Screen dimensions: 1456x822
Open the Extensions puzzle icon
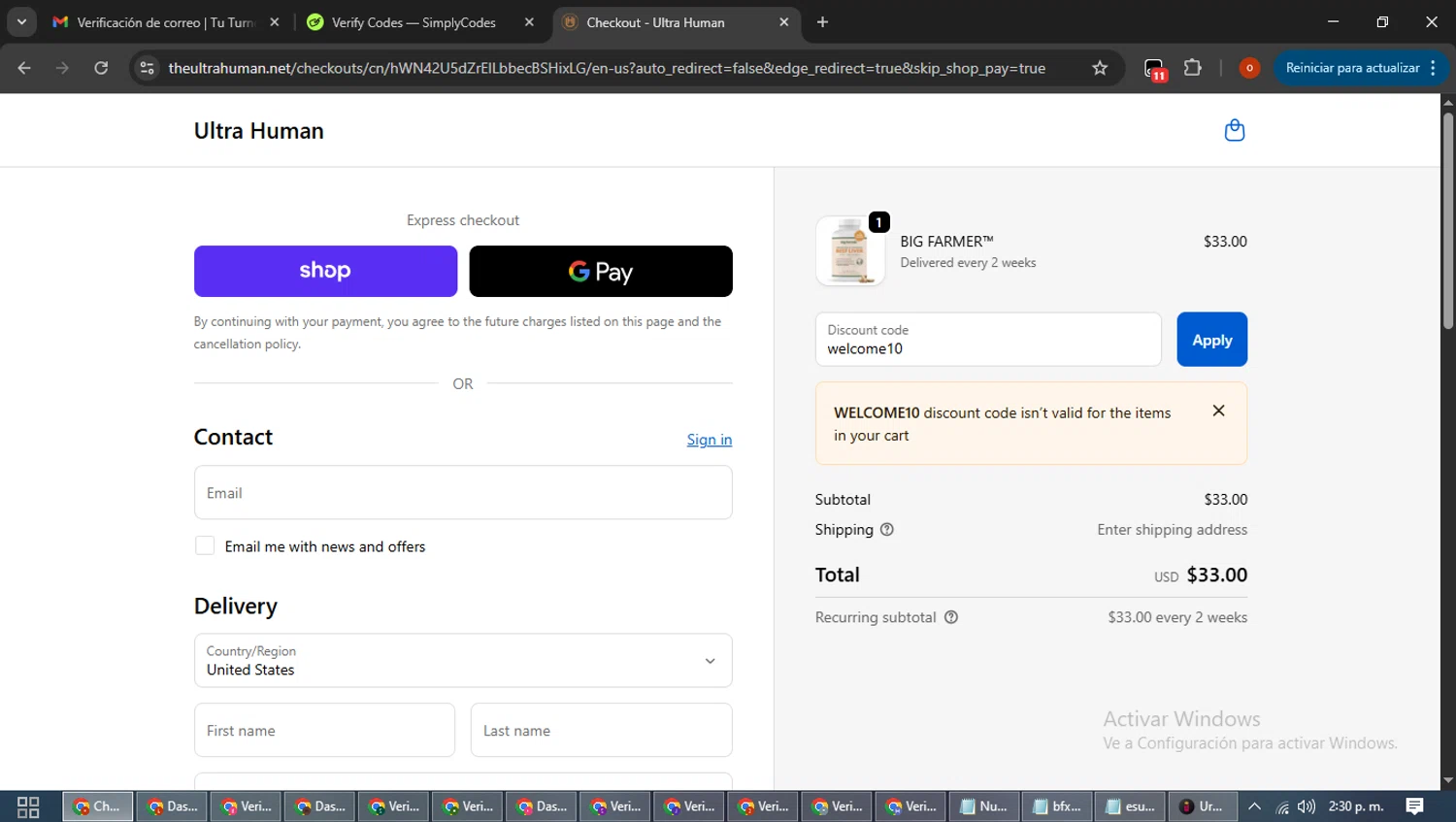[x=1193, y=68]
